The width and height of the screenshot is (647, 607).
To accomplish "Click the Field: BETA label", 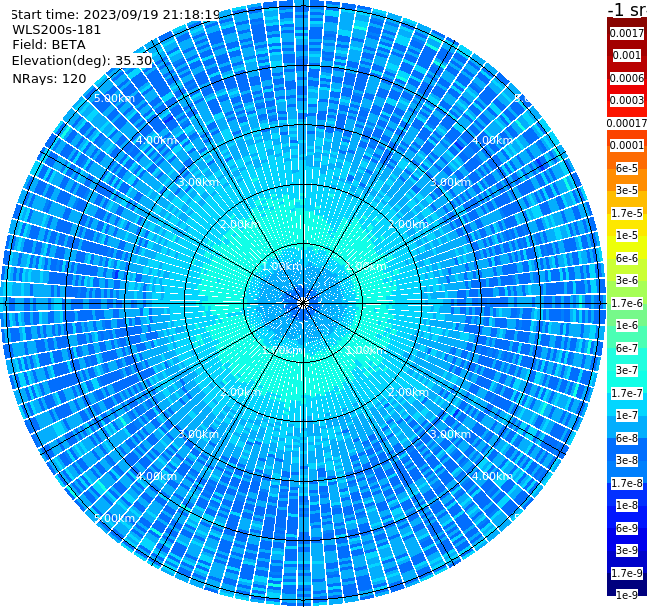I will tap(49, 45).
